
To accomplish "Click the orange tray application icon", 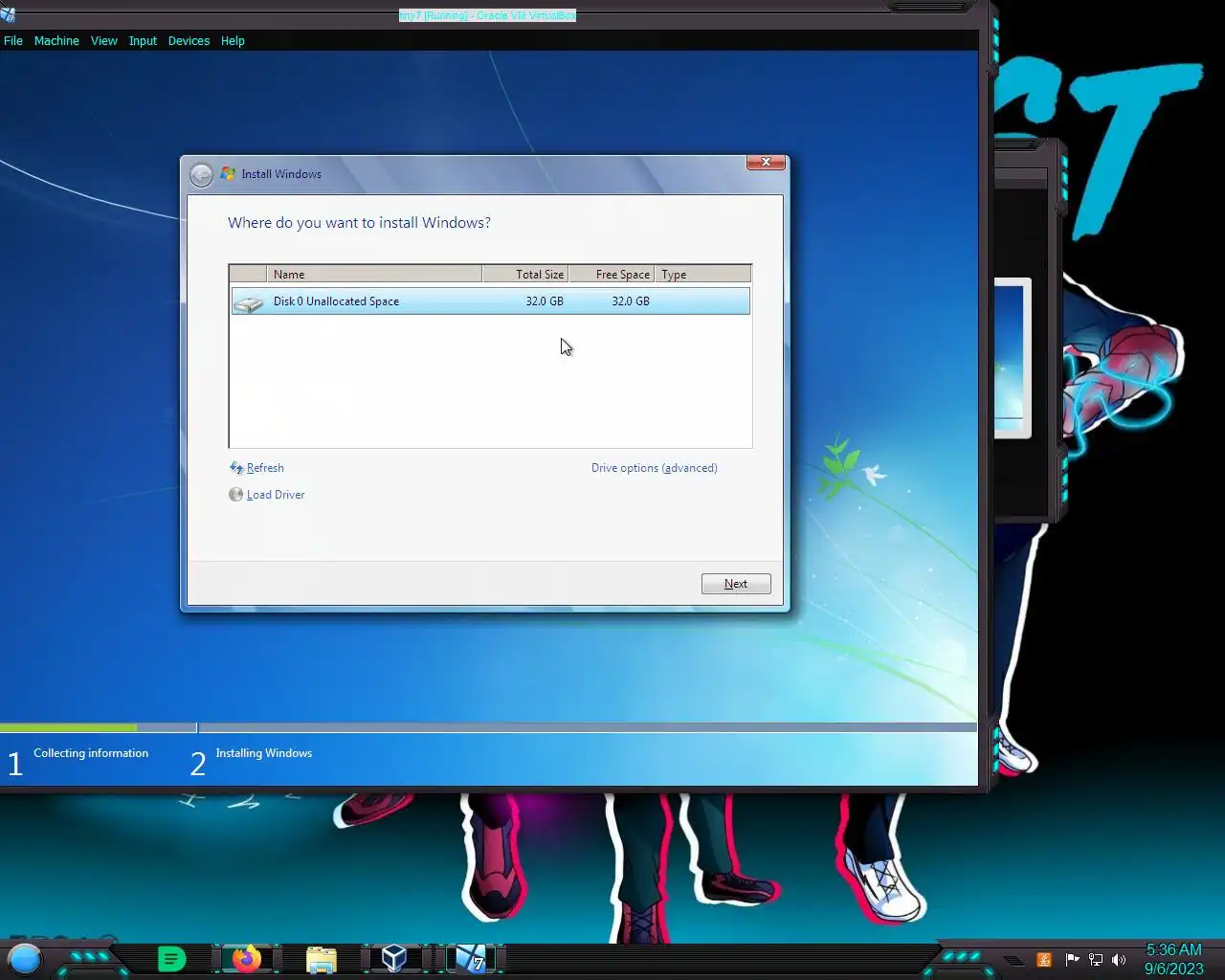I will tap(1044, 960).
